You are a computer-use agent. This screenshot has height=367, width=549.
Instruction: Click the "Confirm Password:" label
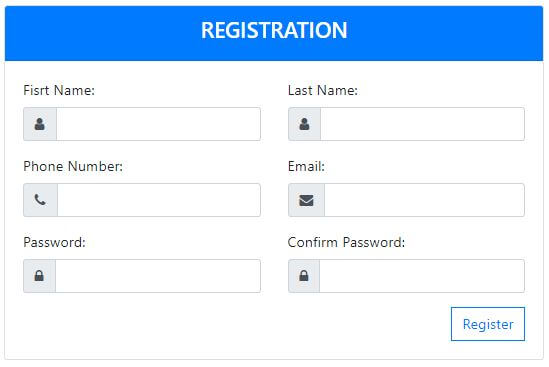click(346, 242)
